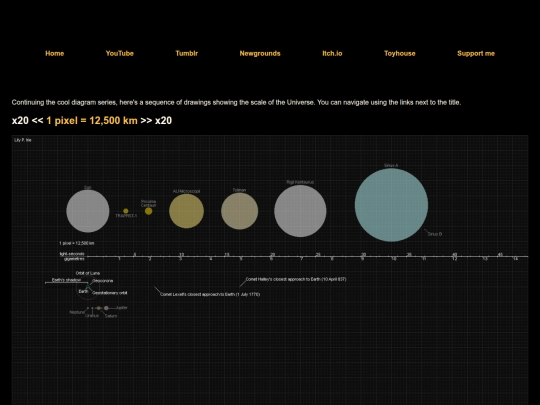Zoom out with the right >> x20 link
The height and width of the screenshot is (405, 540).
156,121
